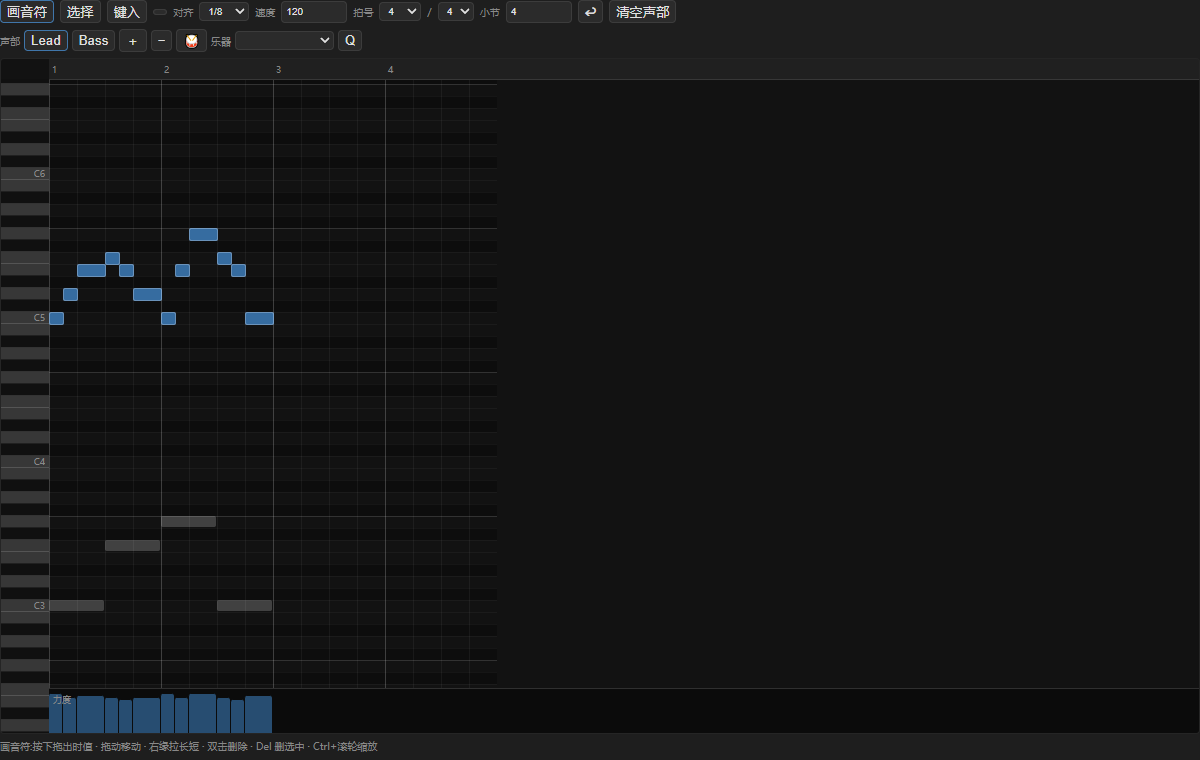Click the gray Bass G3 note in bar 2
This screenshot has width=1200, height=760.
189,522
